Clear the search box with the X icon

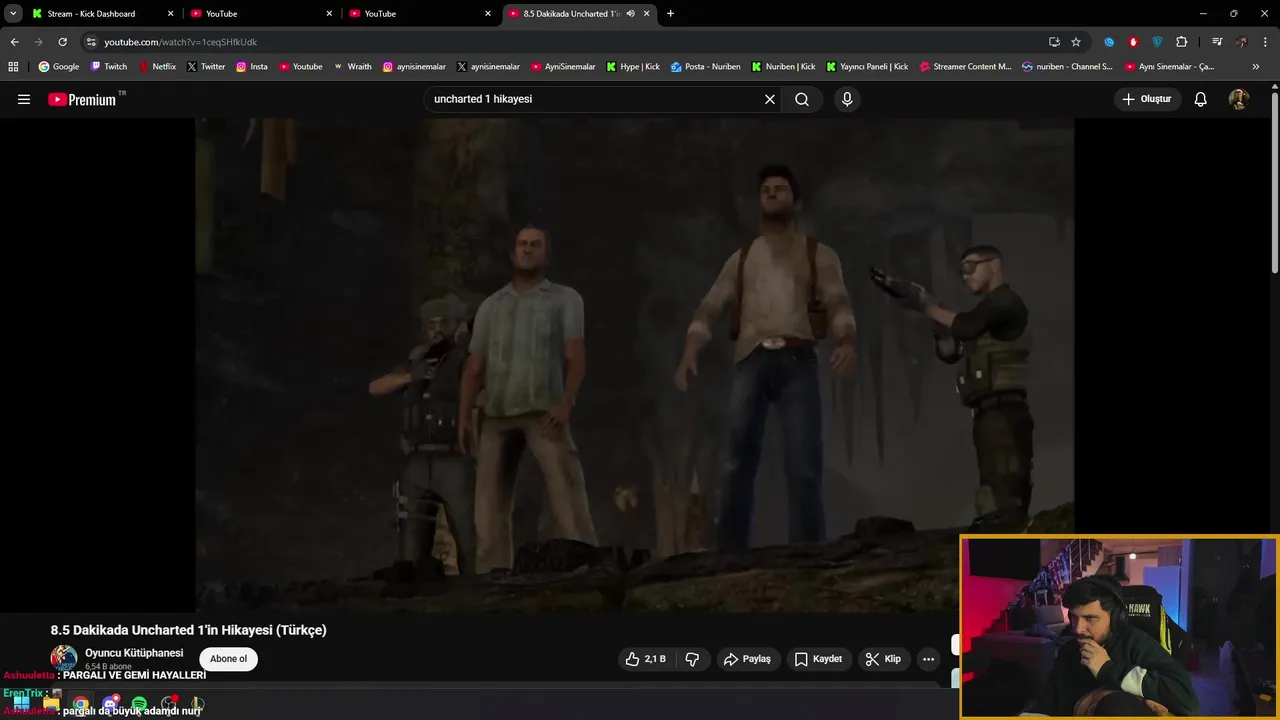click(770, 99)
